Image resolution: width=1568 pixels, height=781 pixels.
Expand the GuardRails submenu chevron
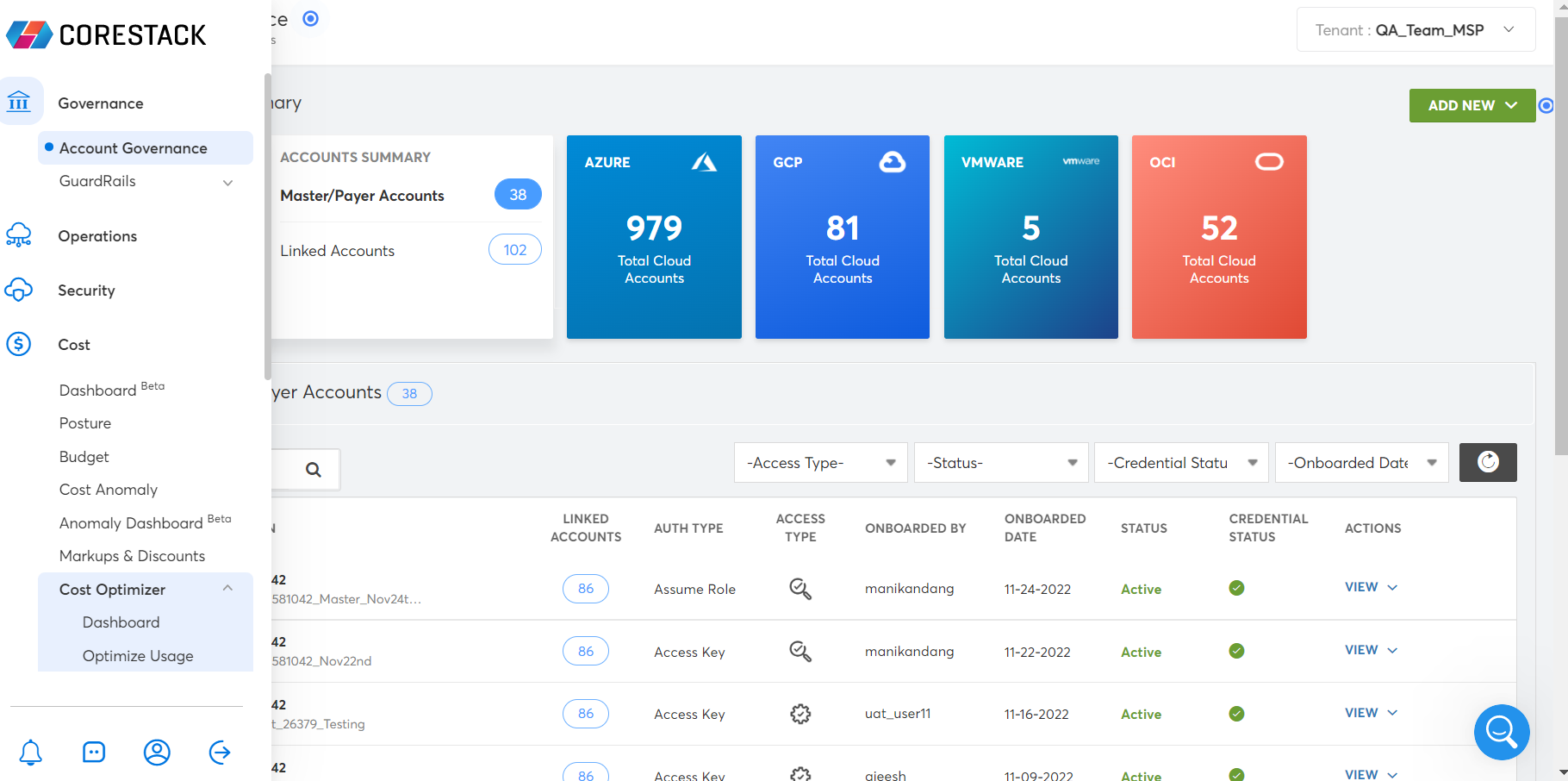(227, 182)
